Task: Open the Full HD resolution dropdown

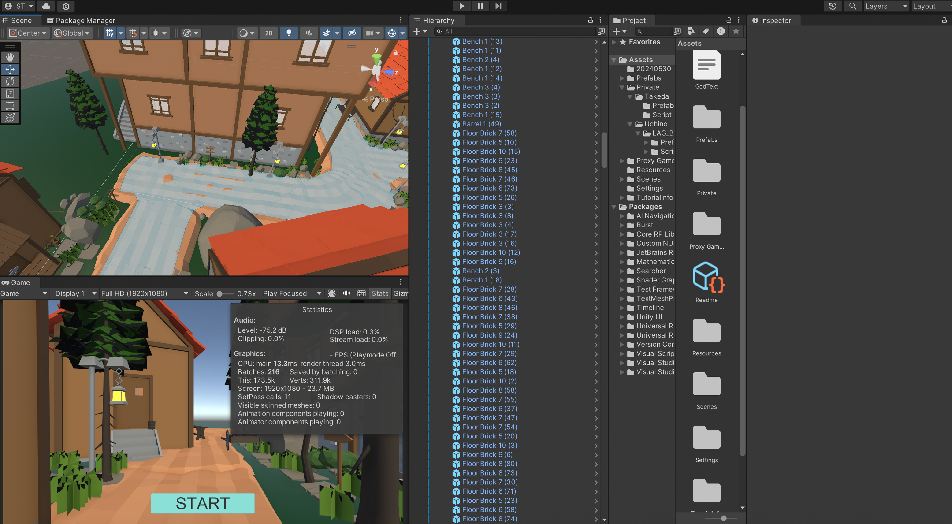Action: click(x=137, y=293)
